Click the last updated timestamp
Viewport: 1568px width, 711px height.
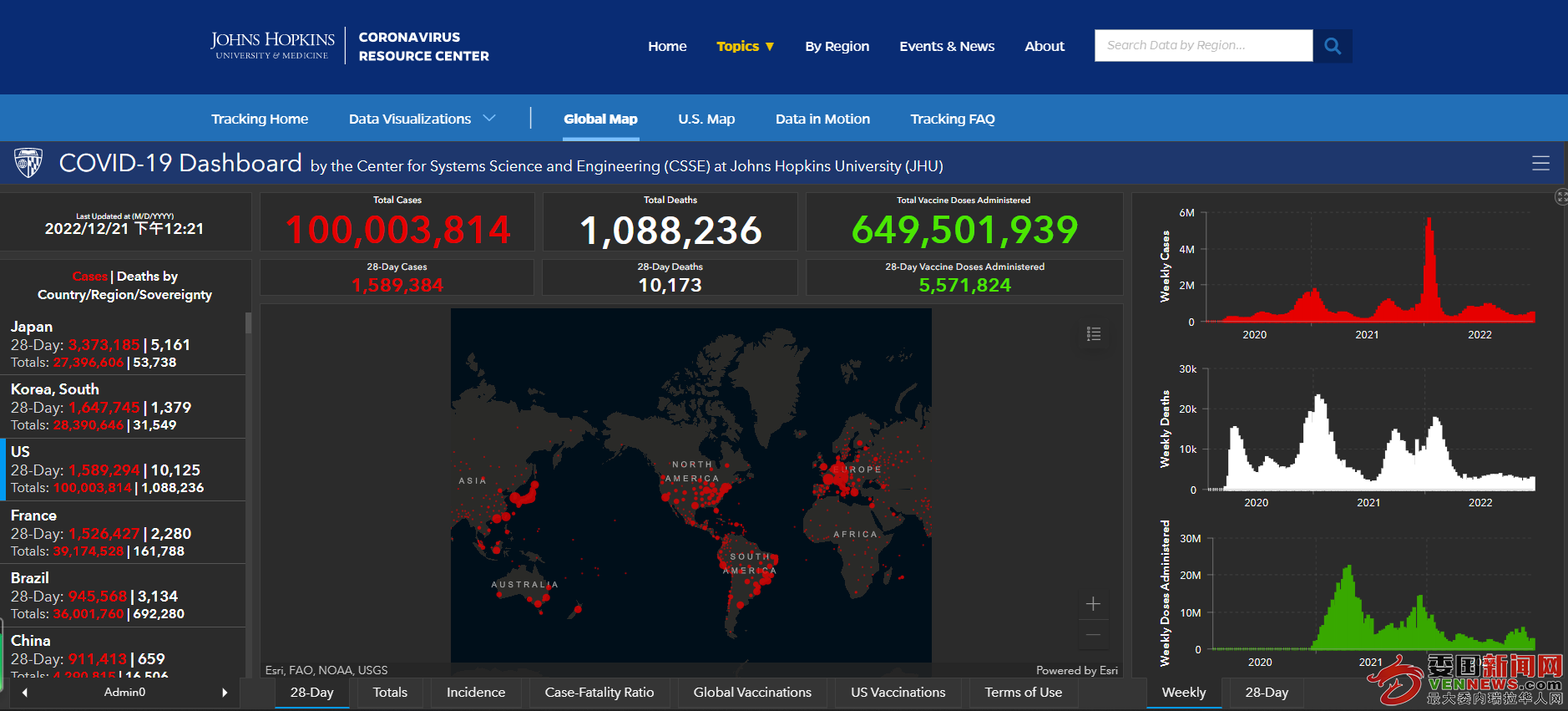pos(124,228)
